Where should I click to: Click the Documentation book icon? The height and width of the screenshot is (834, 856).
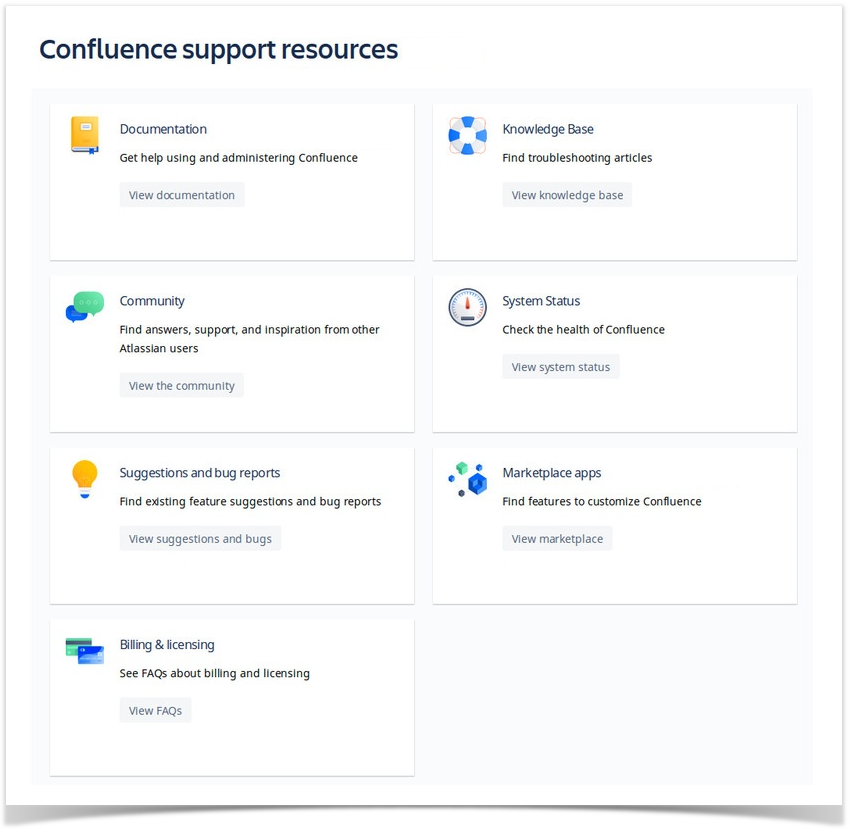(x=85, y=135)
